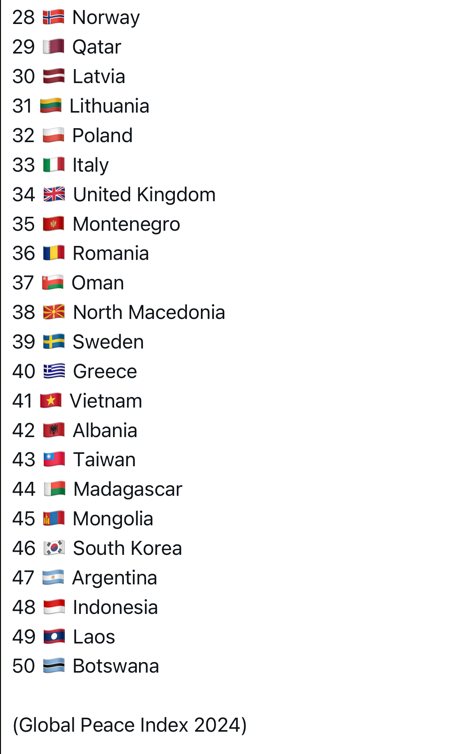
Task: Select the Greece flag icon
Action: coord(54,371)
